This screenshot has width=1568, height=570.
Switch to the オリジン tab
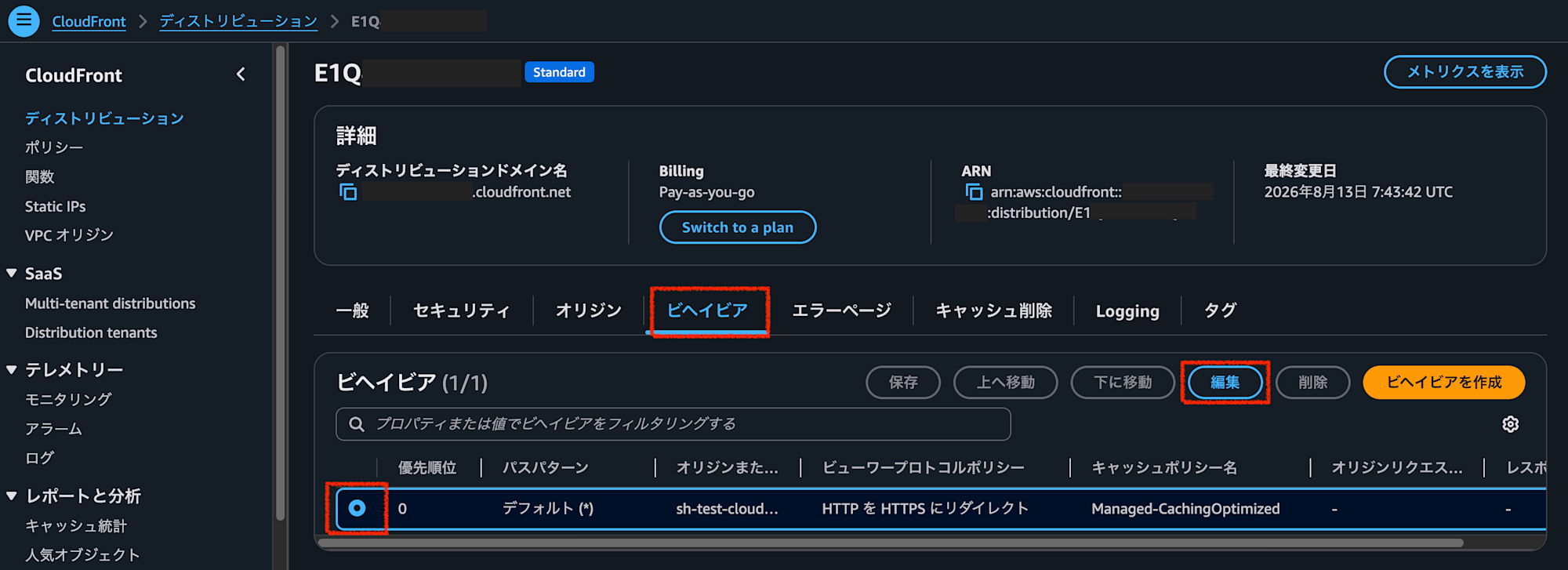tap(589, 310)
